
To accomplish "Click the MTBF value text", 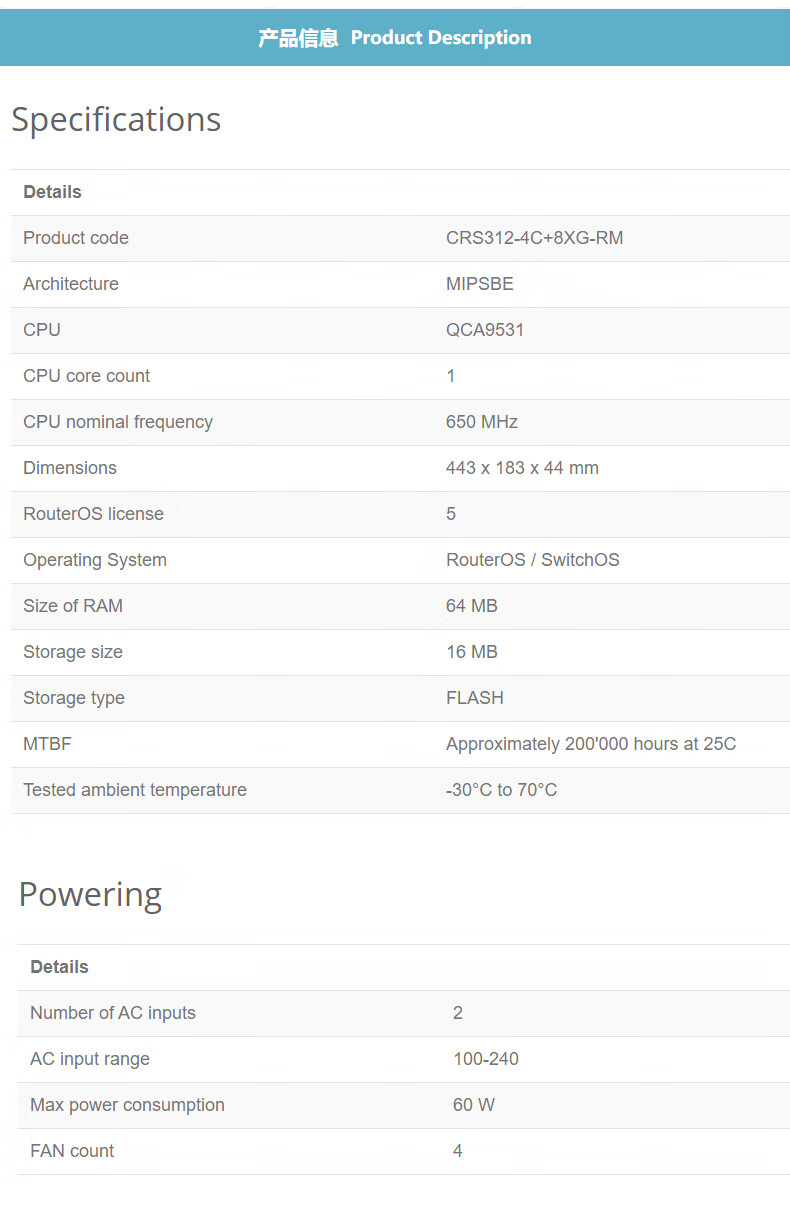I will tap(590, 744).
